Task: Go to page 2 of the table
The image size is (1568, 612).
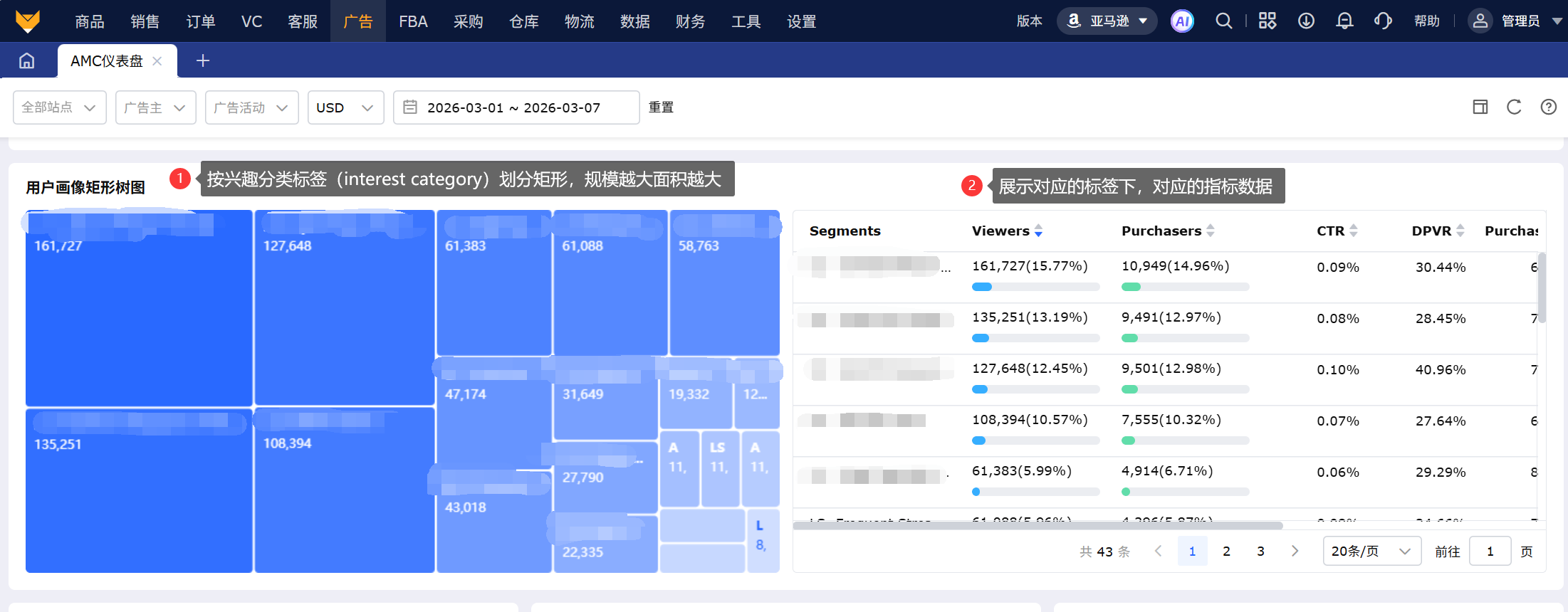Action: tap(1226, 551)
